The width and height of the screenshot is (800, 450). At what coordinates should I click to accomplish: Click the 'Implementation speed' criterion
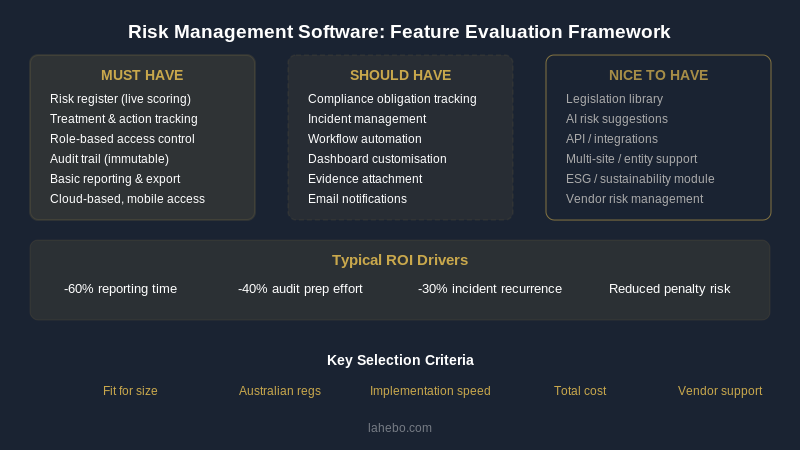point(430,391)
